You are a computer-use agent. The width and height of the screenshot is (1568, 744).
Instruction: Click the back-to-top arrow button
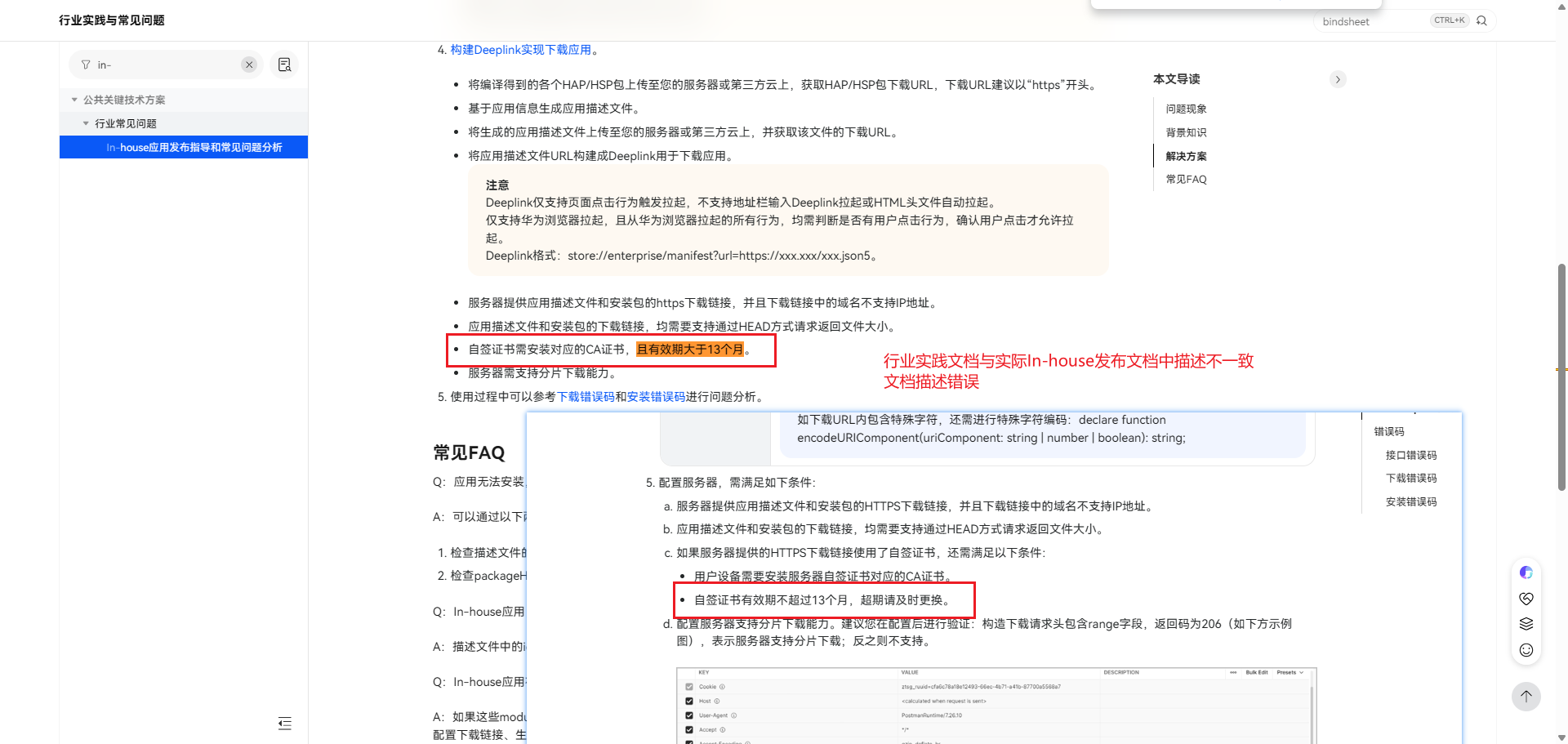(x=1526, y=697)
